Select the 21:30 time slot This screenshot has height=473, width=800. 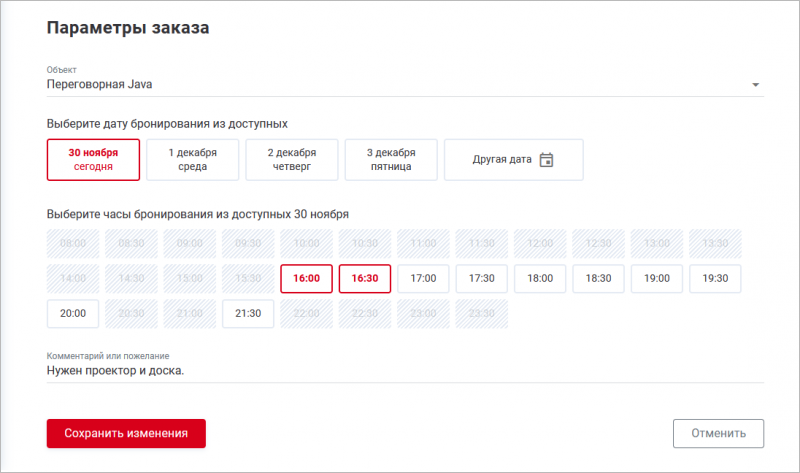248,313
